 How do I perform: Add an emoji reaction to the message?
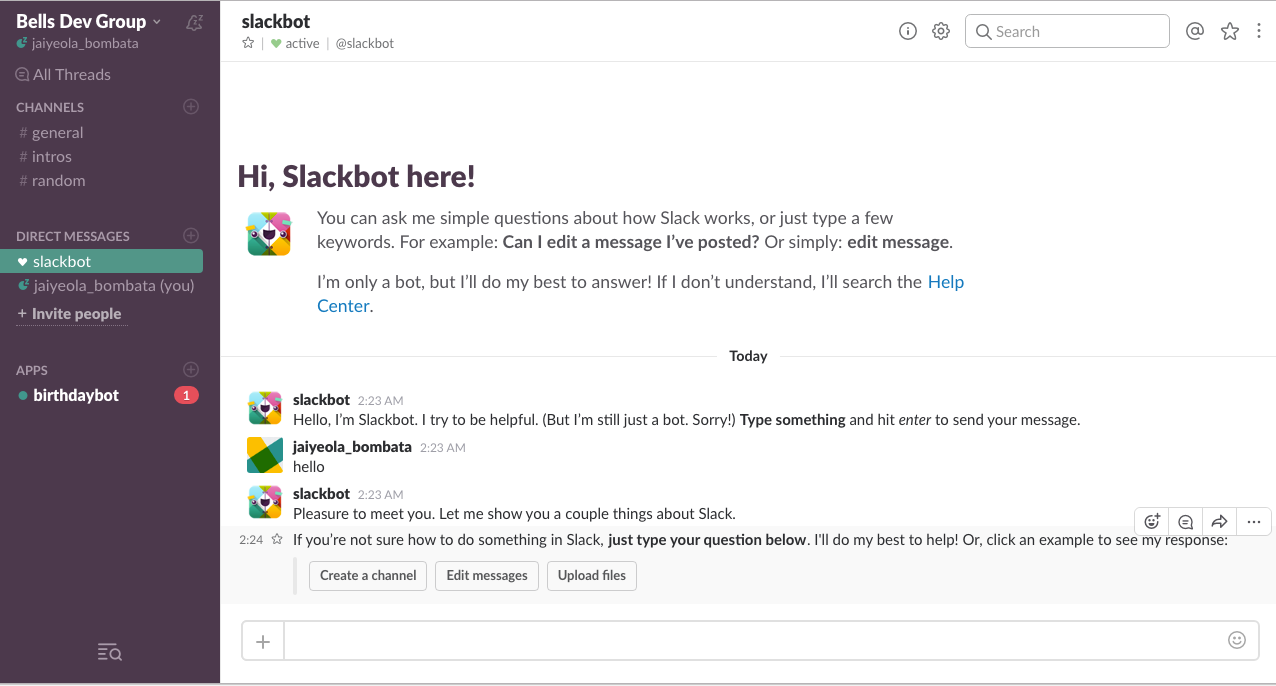[1152, 521]
